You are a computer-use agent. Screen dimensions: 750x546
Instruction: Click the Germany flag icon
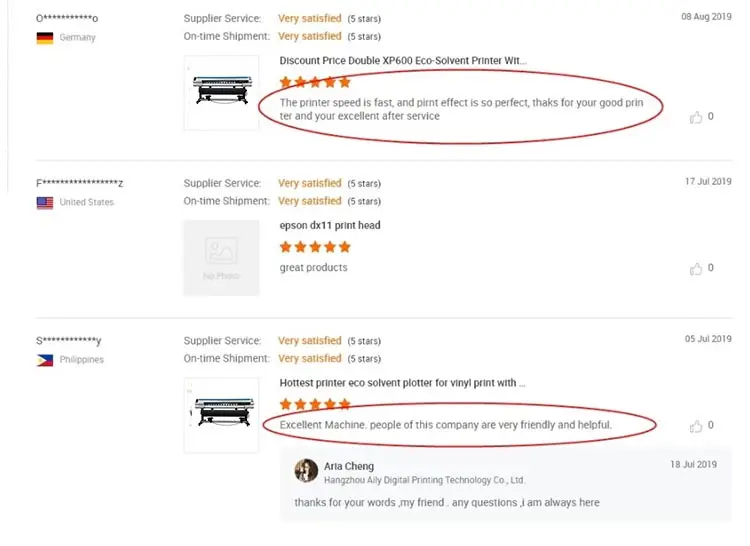pyautogui.click(x=45, y=38)
